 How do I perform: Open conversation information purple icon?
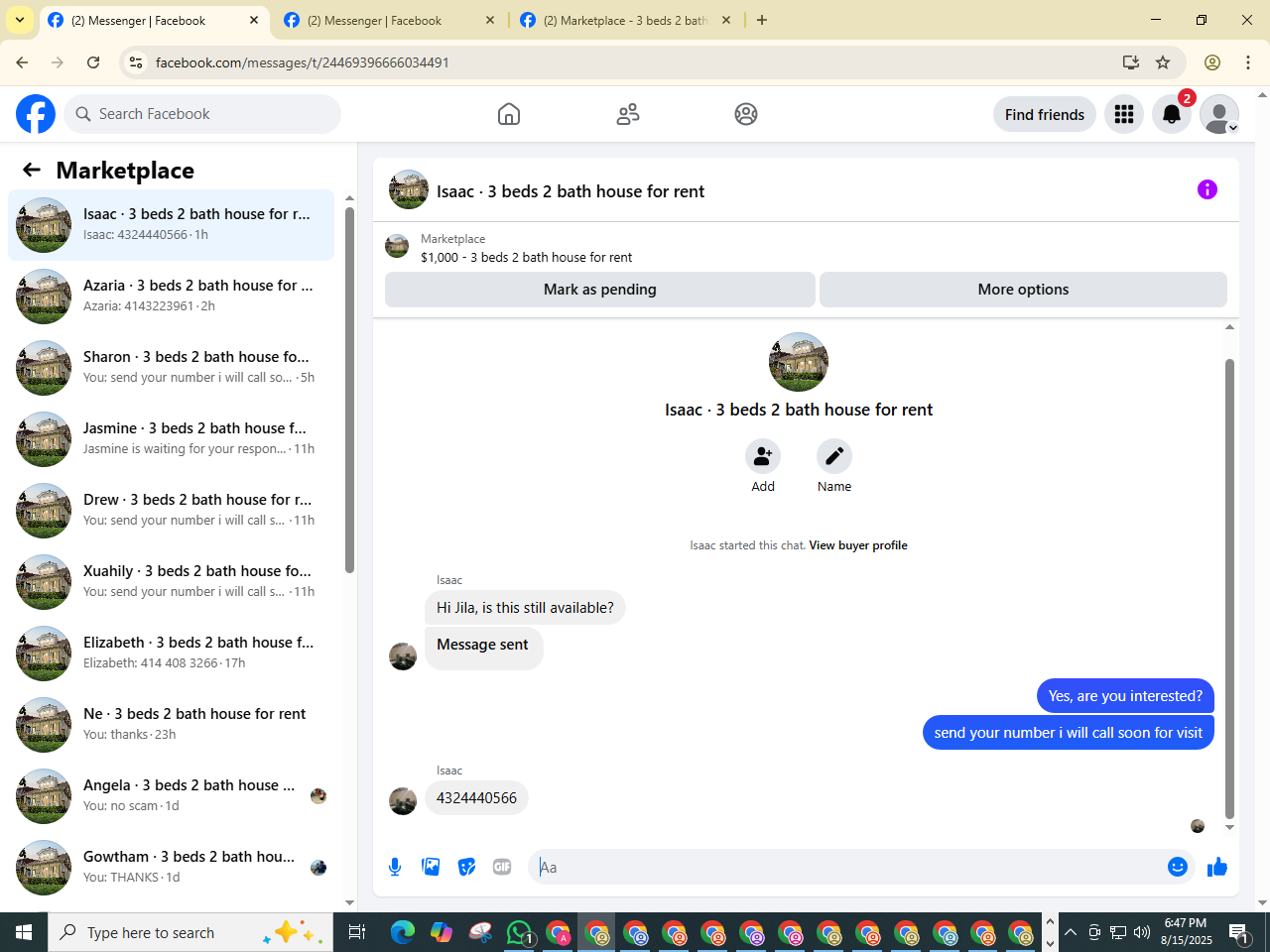[1207, 189]
